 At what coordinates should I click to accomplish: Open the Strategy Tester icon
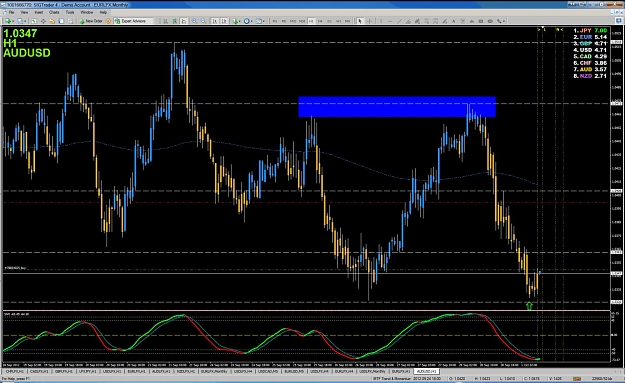[70, 21]
